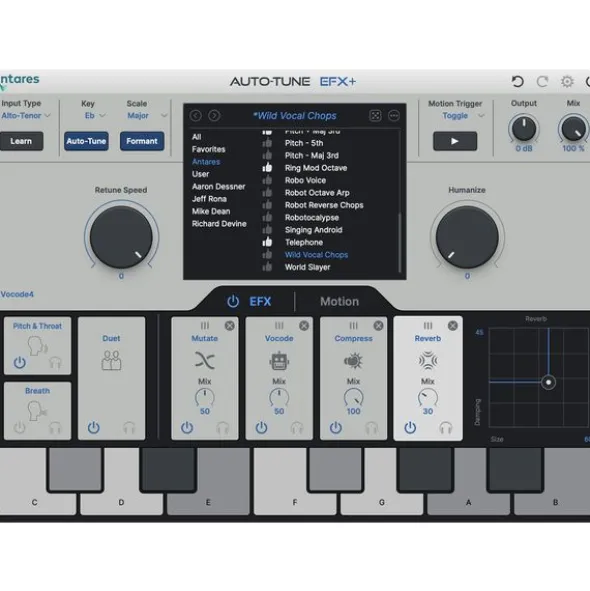The width and height of the screenshot is (590, 591).
Task: Grab the Mutate slot drag handle
Action: pos(205,325)
